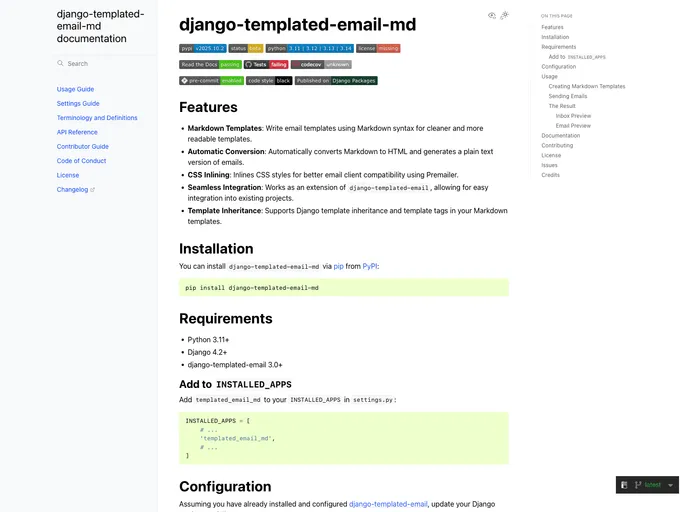Open the License page in sidebar
Viewport: 688px width, 512px height.
(x=68, y=175)
